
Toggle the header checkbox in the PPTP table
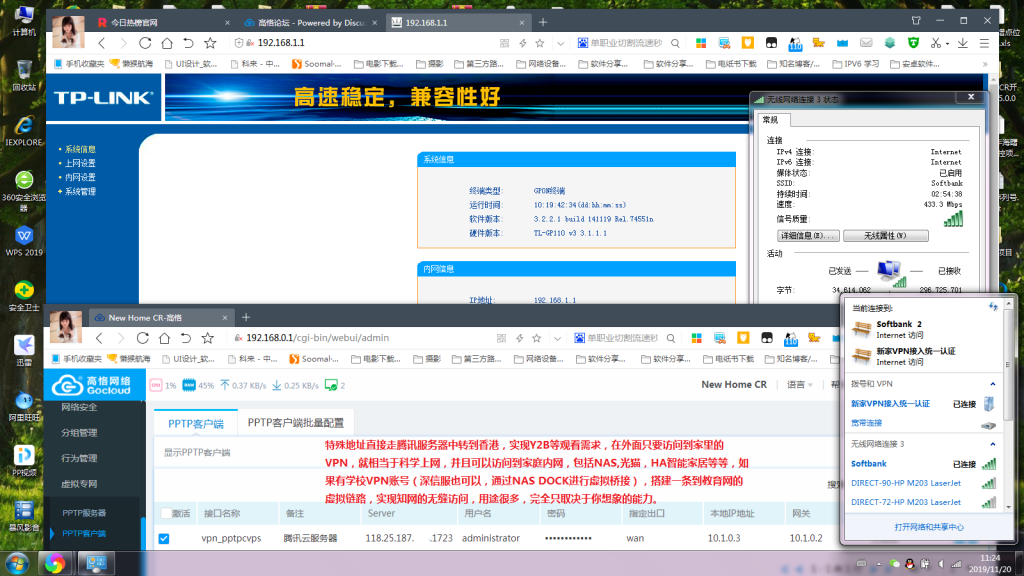(166, 513)
